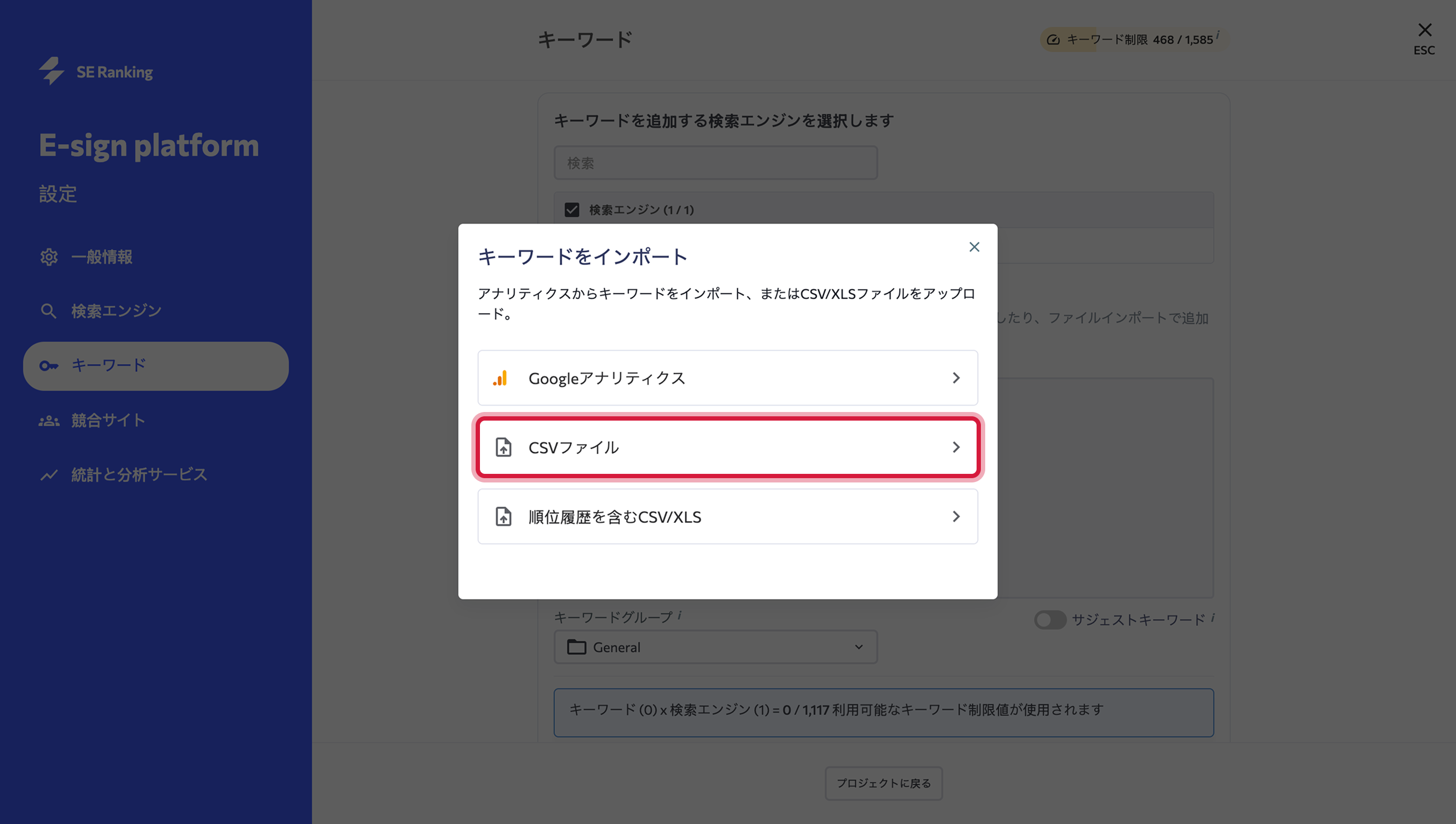Click the ESC close icon at top right

pos(1424,30)
